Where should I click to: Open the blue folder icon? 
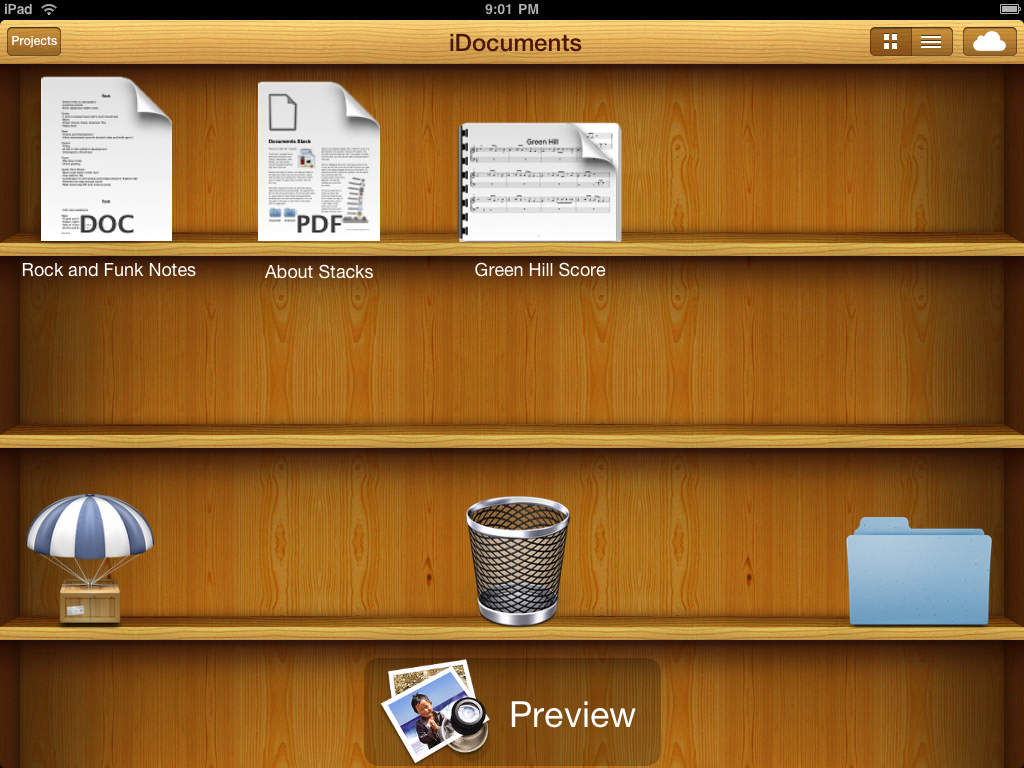[919, 571]
